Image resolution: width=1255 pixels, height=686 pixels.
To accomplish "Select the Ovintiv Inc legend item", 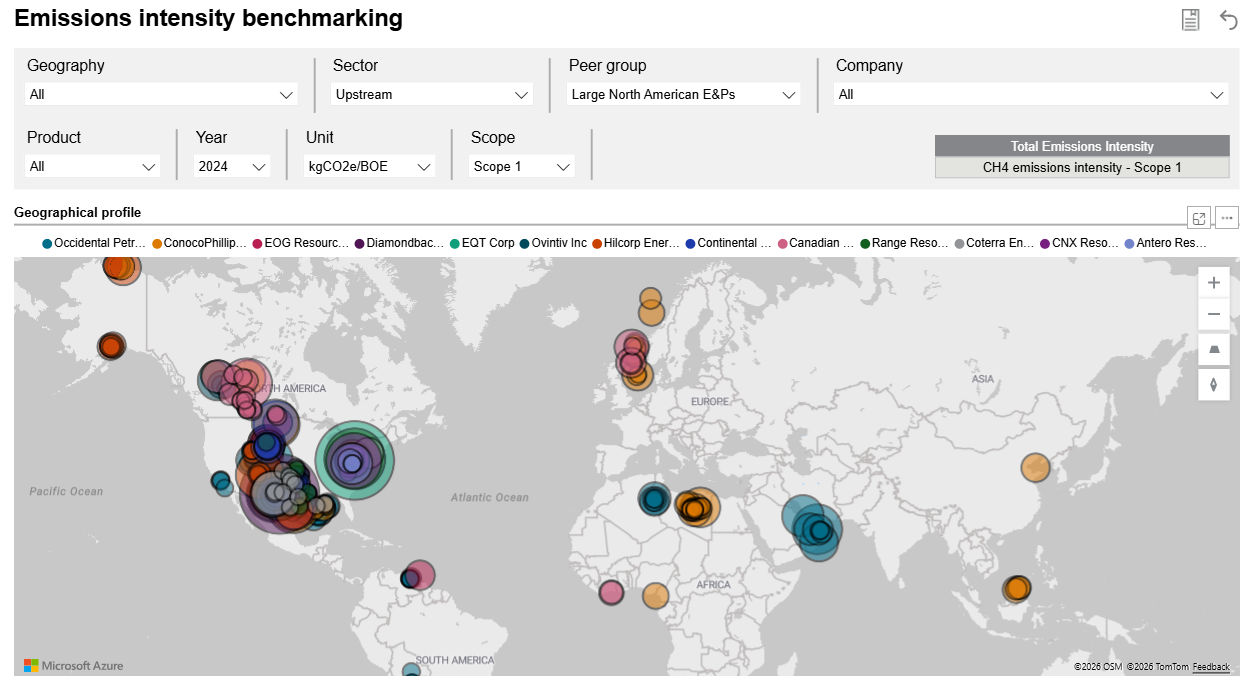I will [x=553, y=243].
